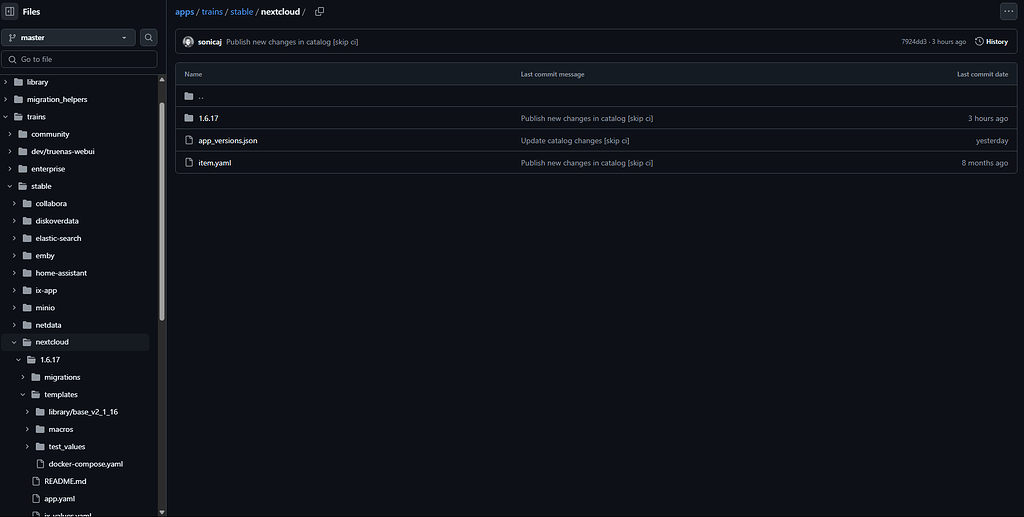Open sonicaj profile link
1024x517 pixels.
click(210, 42)
